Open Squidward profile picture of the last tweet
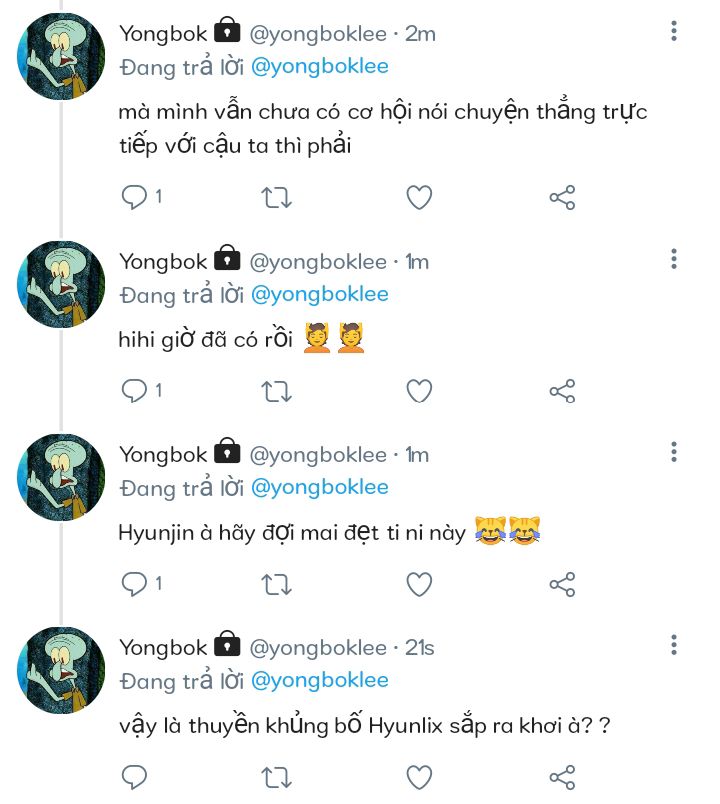Image resolution: width=720 pixels, height=804 pixels. pos(61,670)
